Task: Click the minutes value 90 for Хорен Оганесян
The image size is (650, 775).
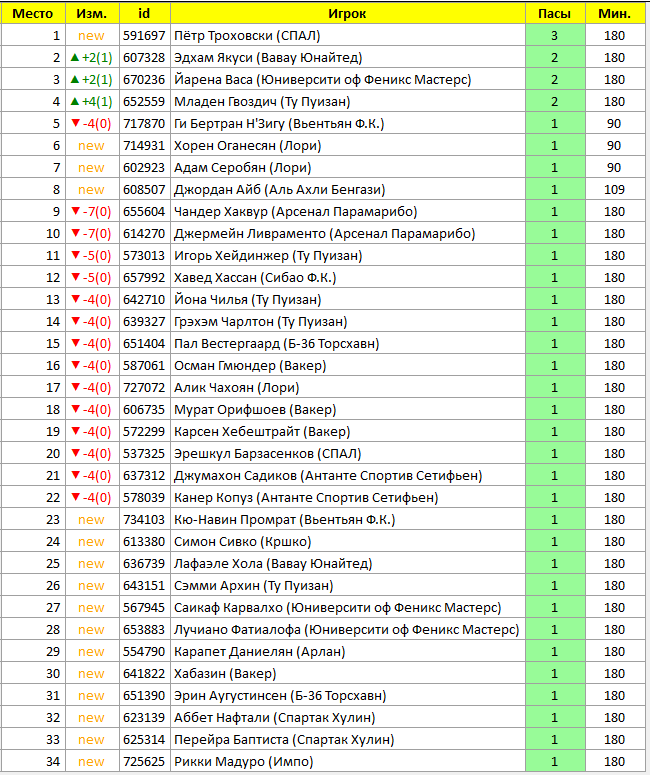Action: tap(614, 146)
